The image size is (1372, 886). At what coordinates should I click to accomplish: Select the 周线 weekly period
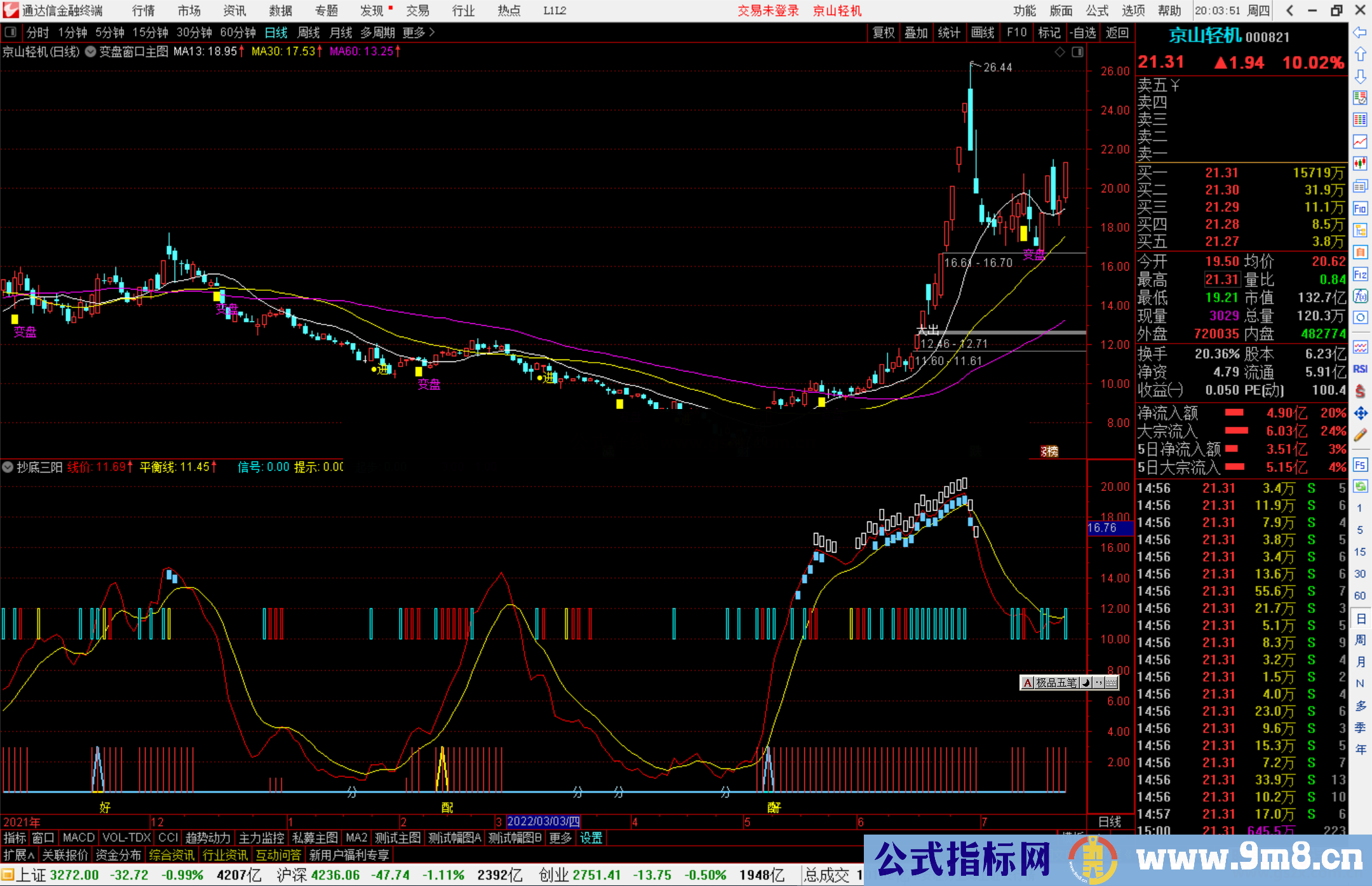tap(309, 32)
